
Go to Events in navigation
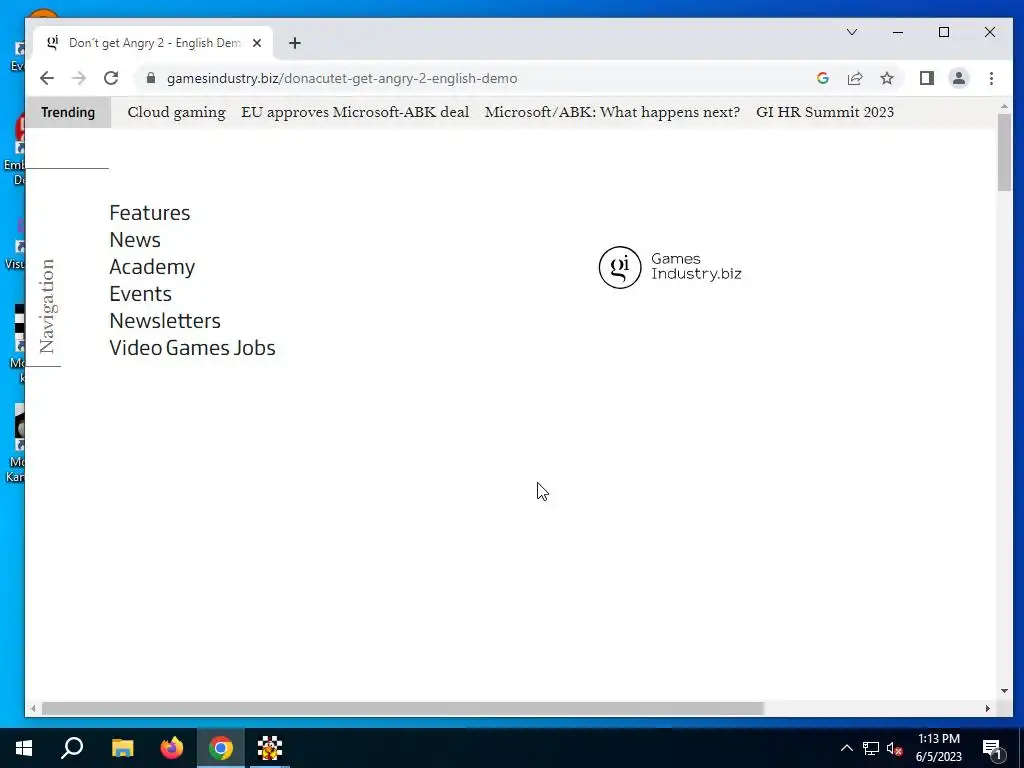[140, 294]
